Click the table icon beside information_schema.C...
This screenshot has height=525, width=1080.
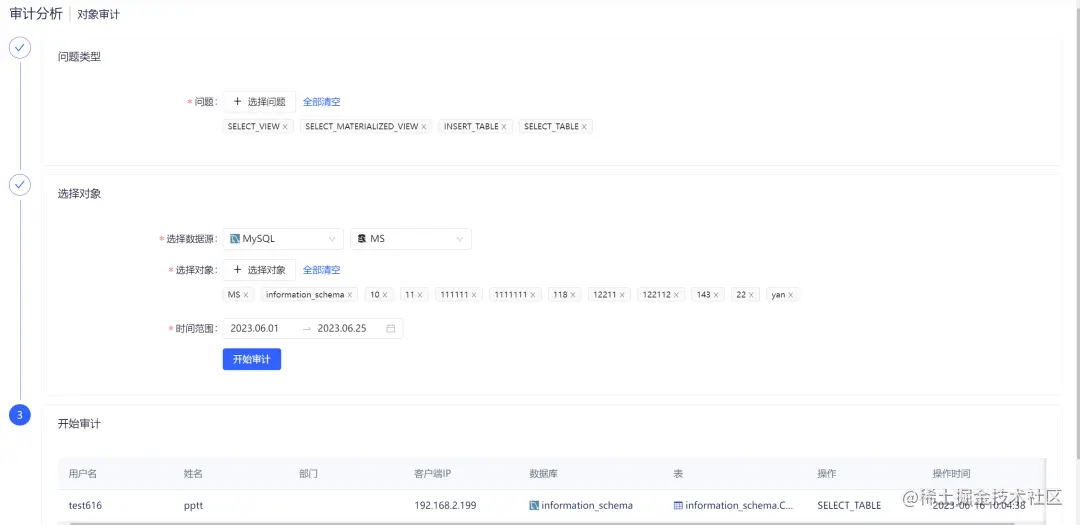678,506
